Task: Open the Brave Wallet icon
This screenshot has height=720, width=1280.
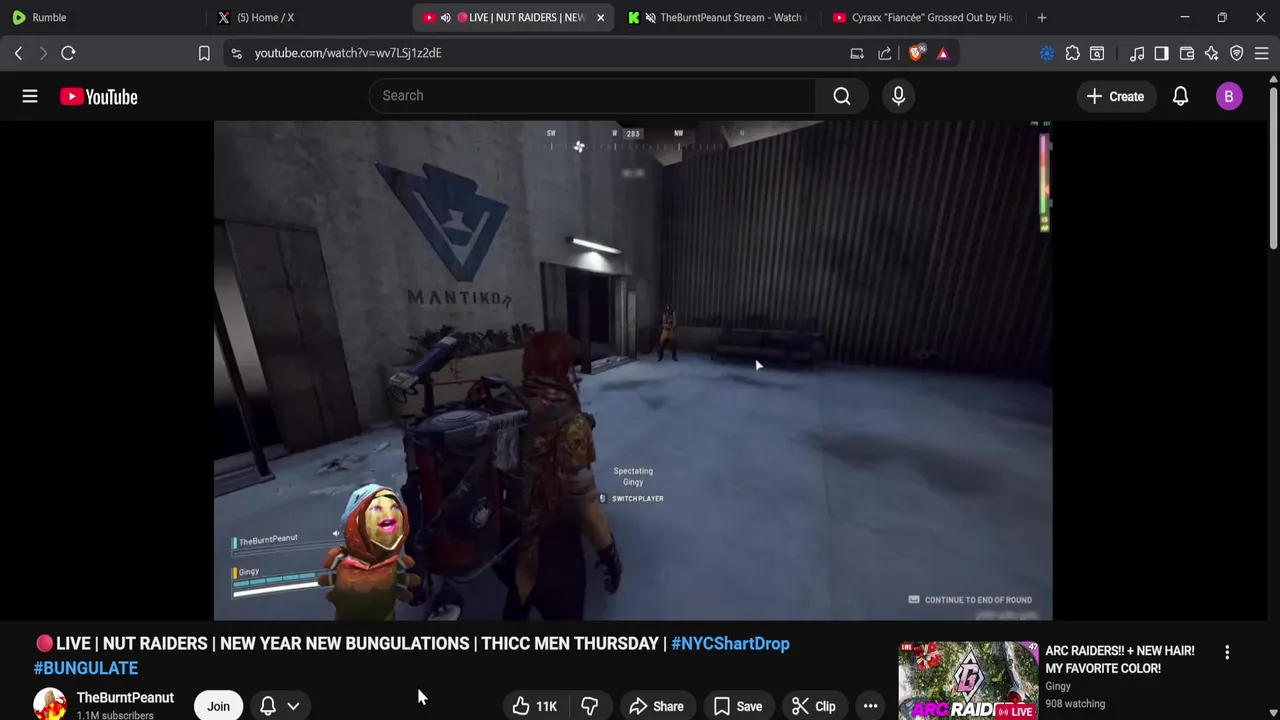Action: click(x=1187, y=53)
